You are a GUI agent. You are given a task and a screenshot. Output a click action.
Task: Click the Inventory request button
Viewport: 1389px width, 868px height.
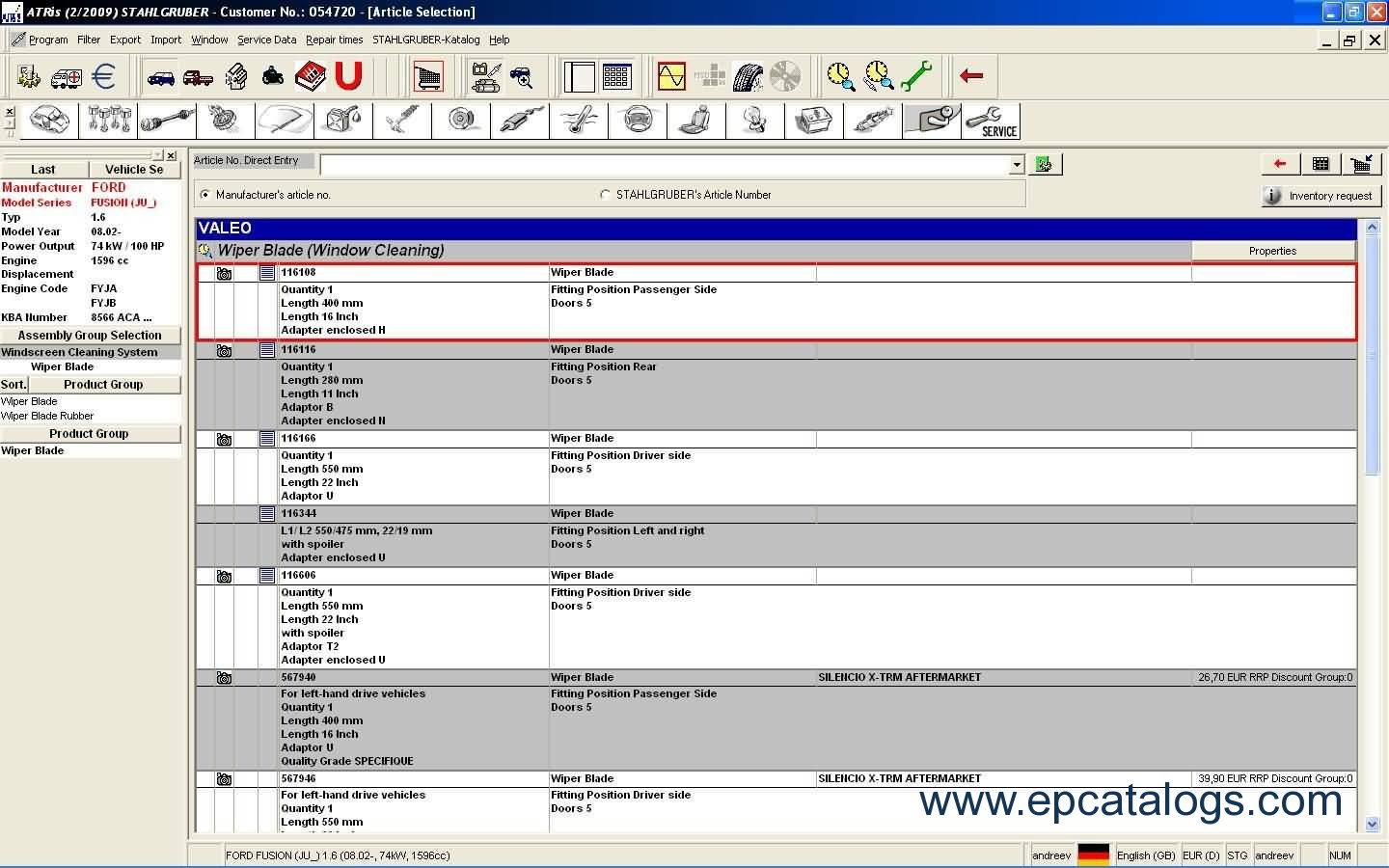coord(1321,196)
